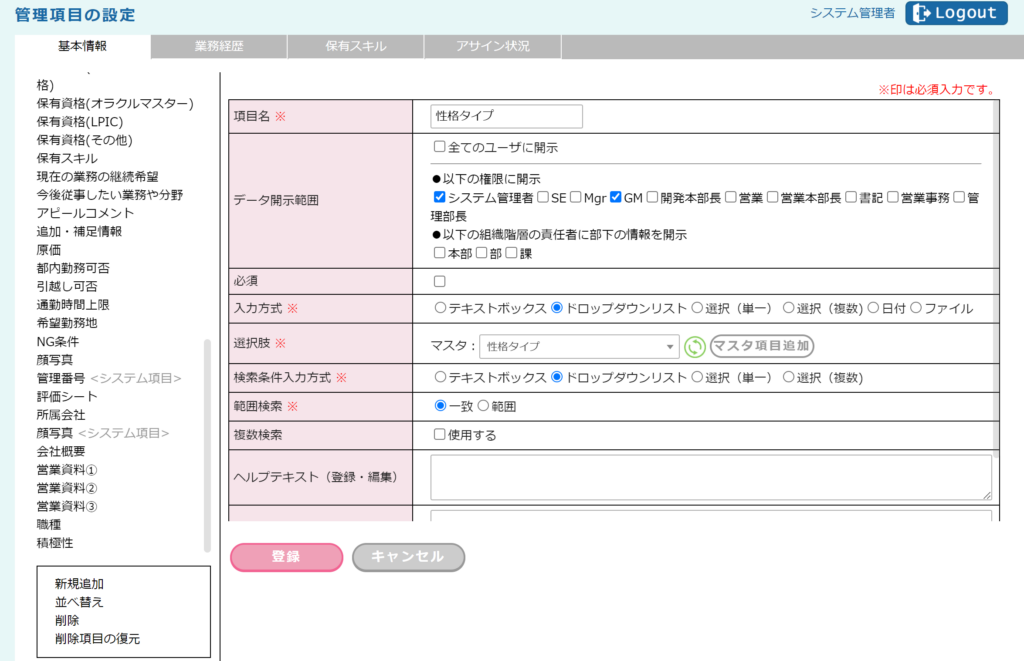Open the マスタ 性格タイプ dropdown
Screen dimensions: 1024x661
579,347
